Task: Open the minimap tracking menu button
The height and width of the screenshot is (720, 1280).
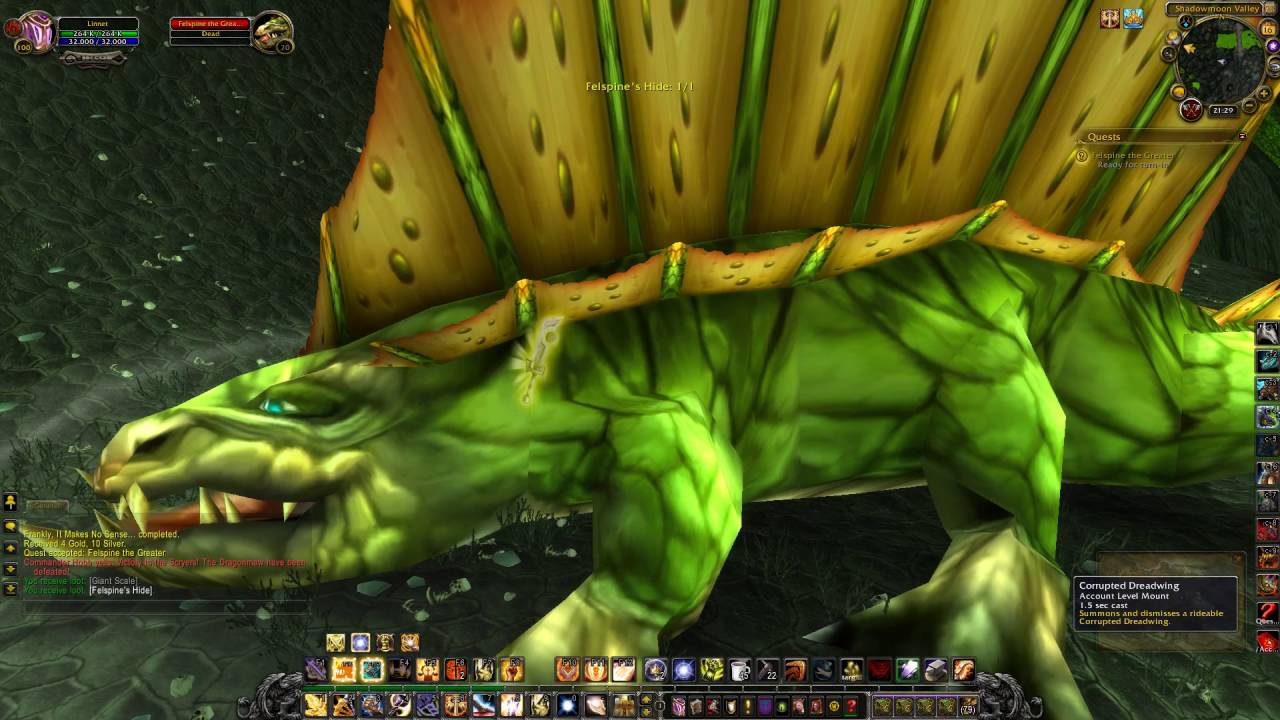Action: 1168,53
